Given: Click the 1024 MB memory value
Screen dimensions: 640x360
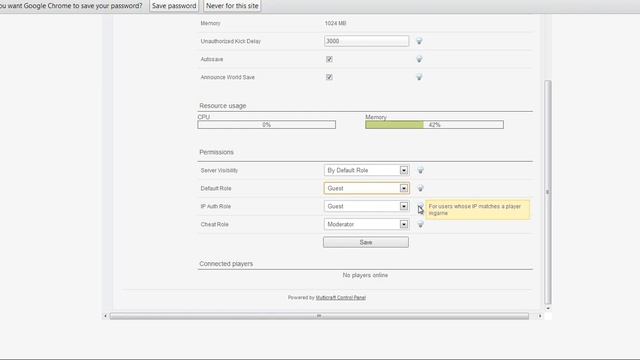Looking at the screenshot, I should tap(336, 23).
